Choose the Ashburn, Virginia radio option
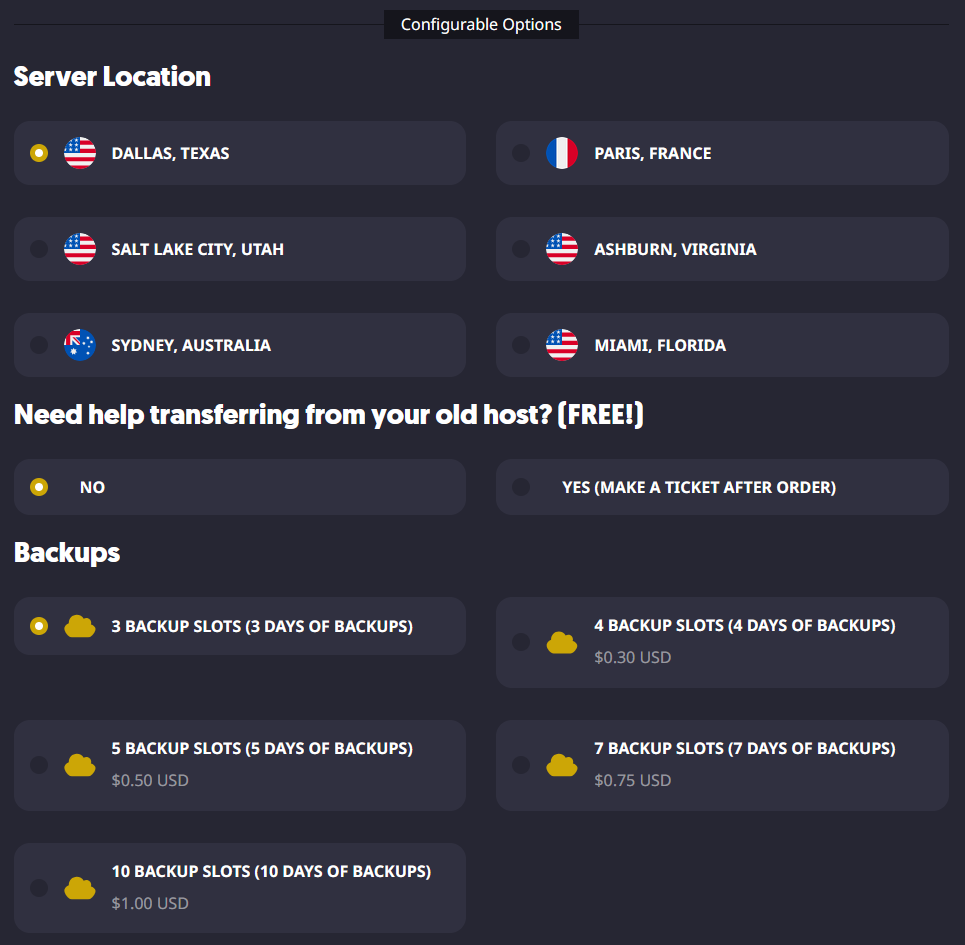 [521, 249]
